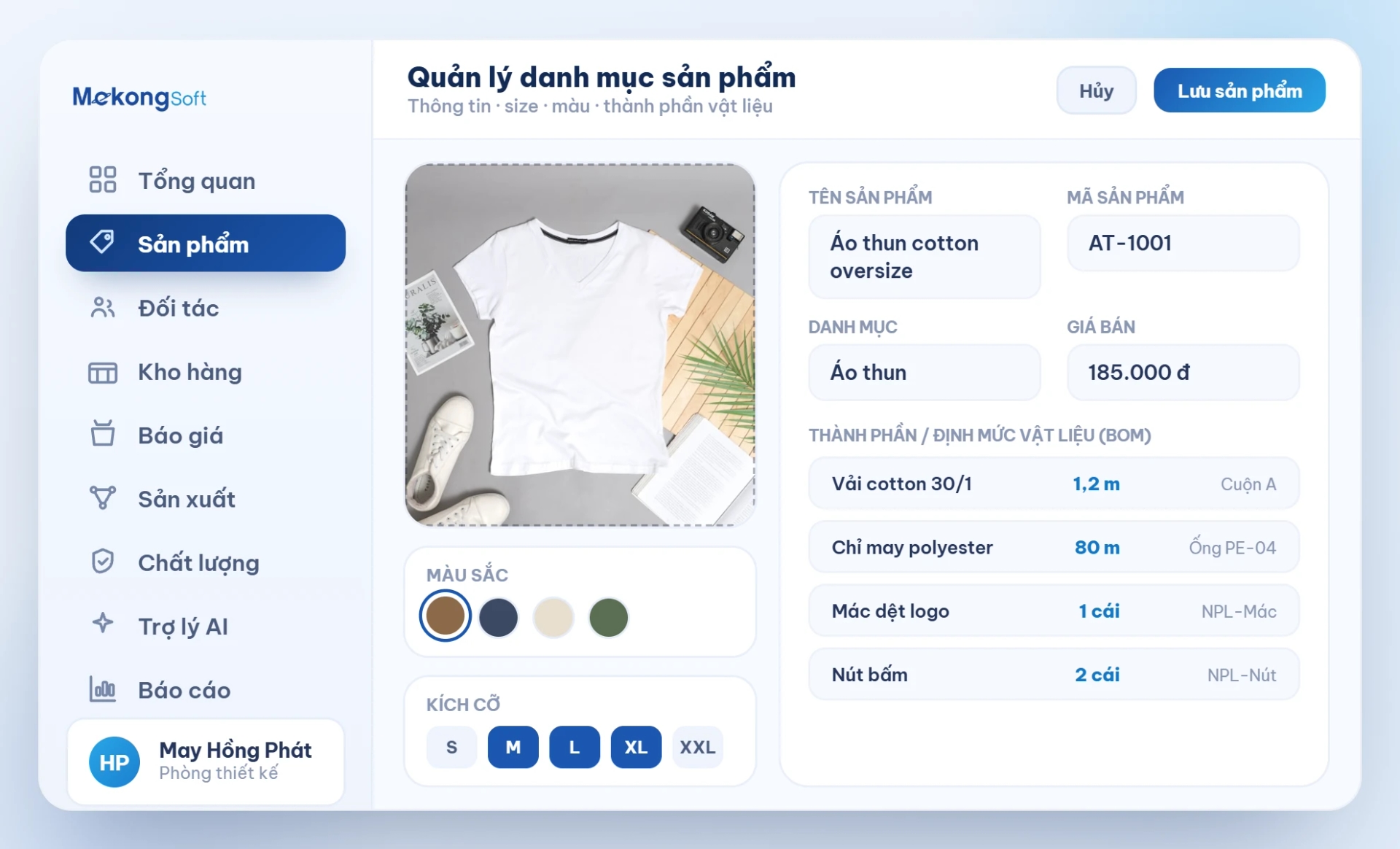Select the navy color swatch
Screen dimensions: 1400x849
tap(499, 617)
